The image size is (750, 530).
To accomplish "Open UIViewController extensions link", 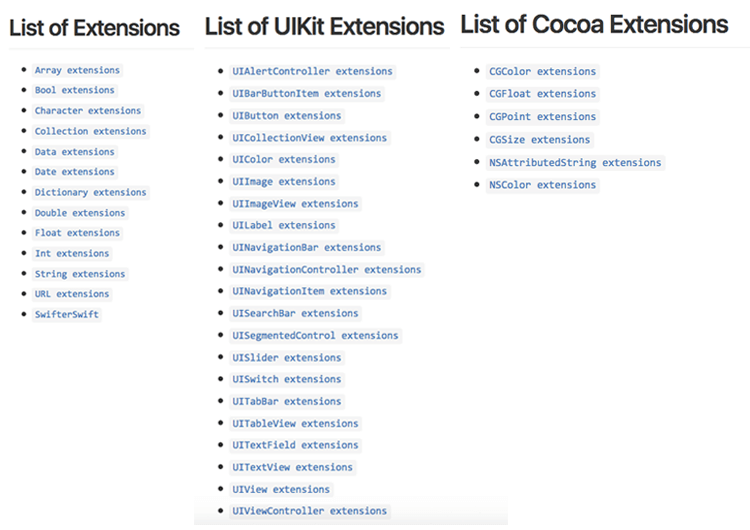I will (x=309, y=511).
